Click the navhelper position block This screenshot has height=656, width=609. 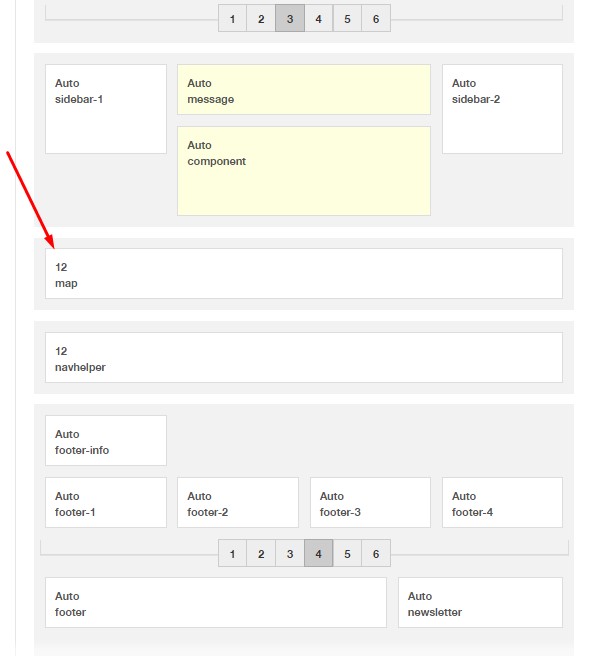304,358
